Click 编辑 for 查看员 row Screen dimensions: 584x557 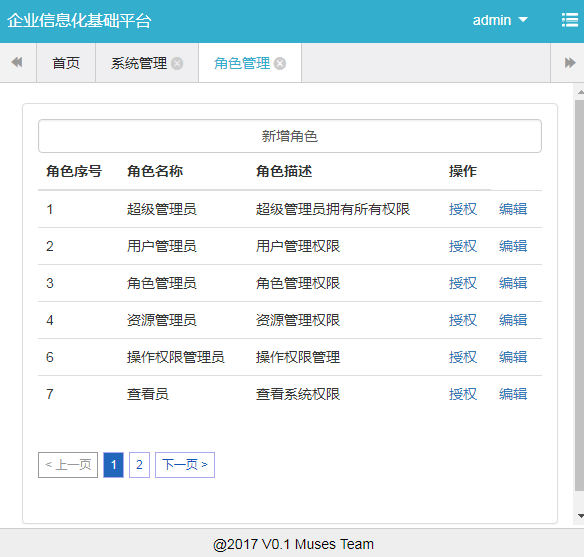click(x=513, y=394)
